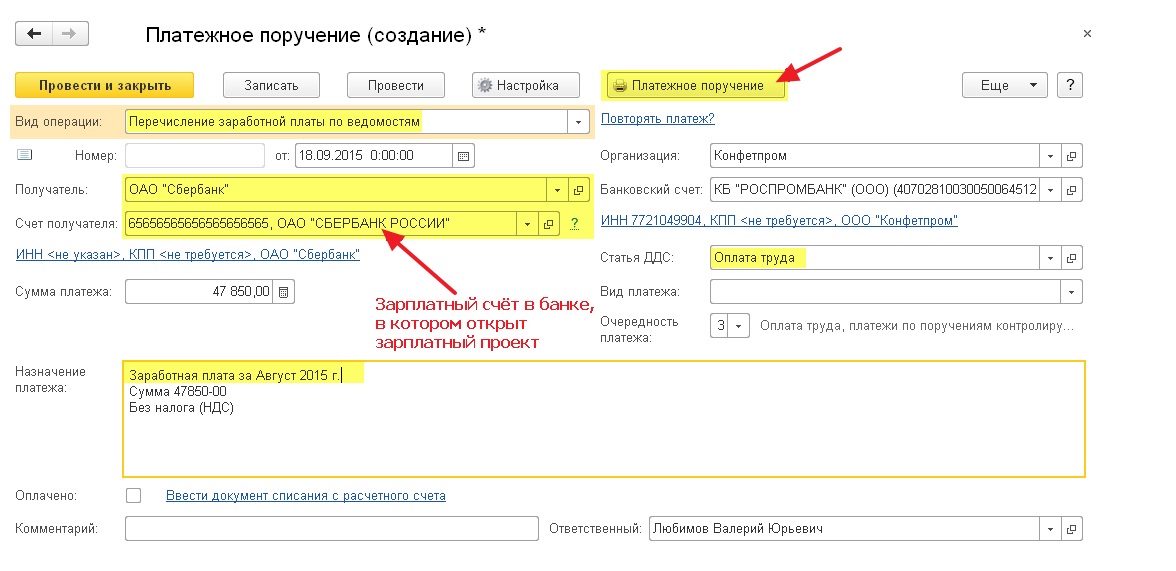Click Провести и закрыть
The image size is (1176, 571).
(x=105, y=85)
